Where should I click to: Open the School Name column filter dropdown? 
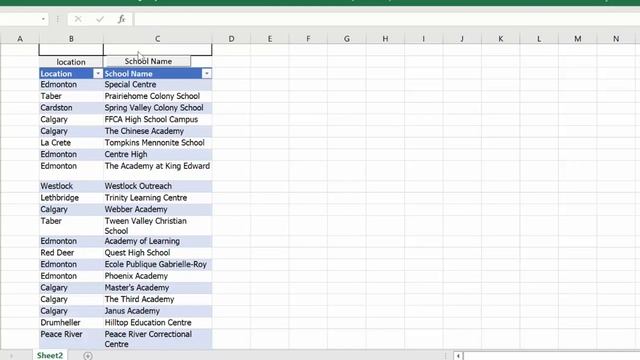pyautogui.click(x=207, y=73)
